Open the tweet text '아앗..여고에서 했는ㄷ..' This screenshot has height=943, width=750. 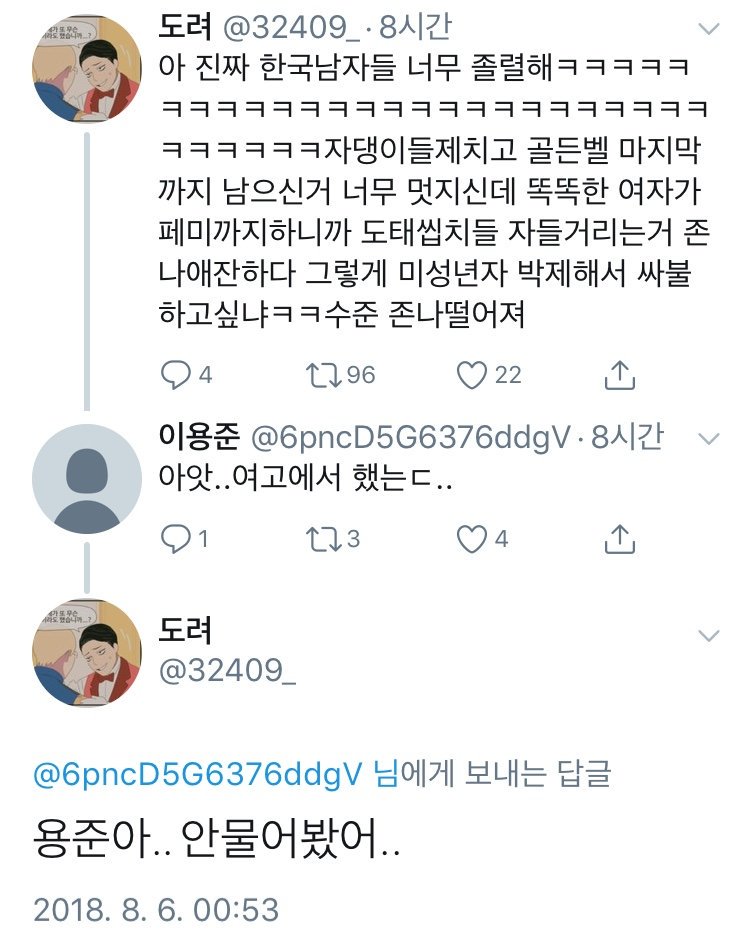[x=306, y=479]
